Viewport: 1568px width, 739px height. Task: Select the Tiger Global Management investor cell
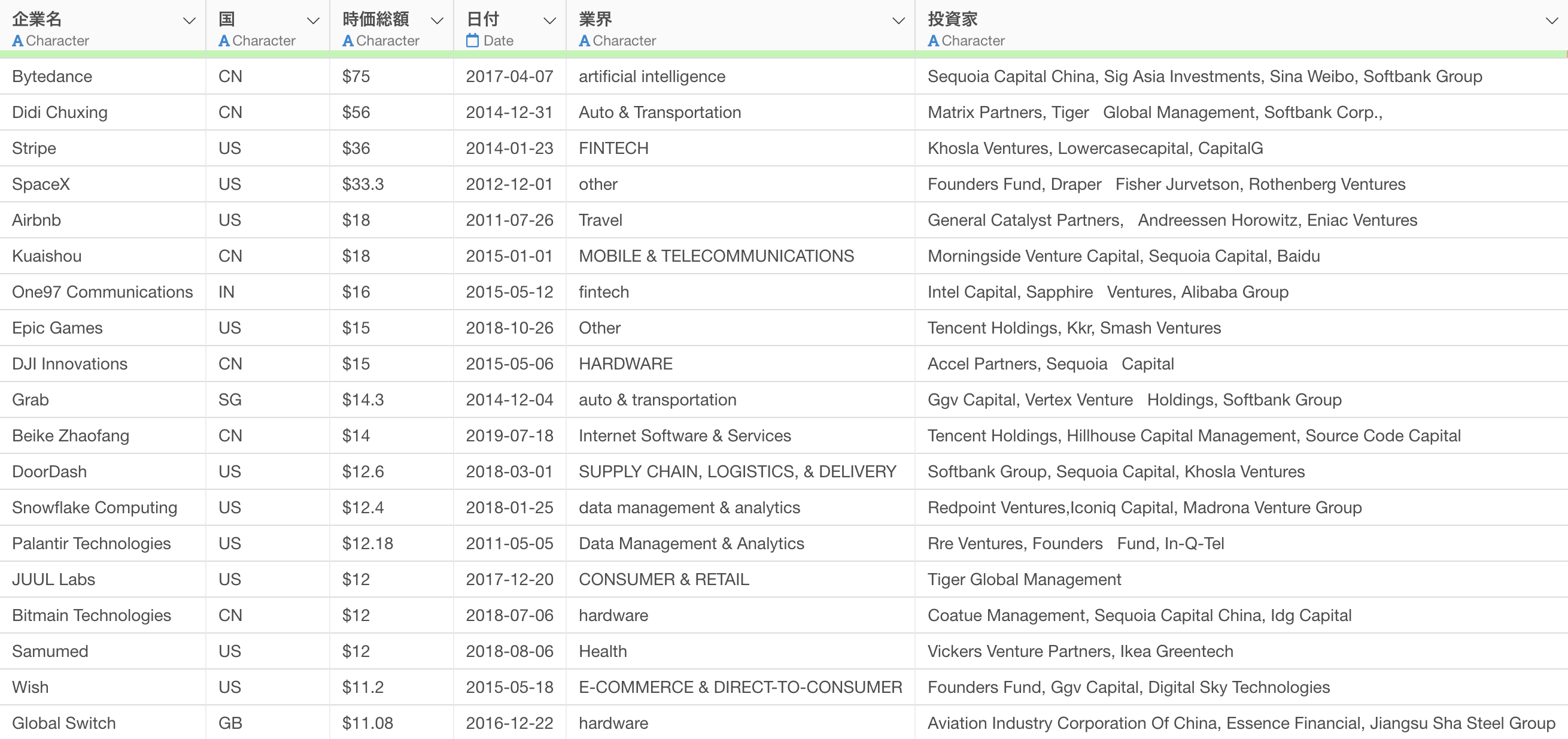click(x=1241, y=579)
